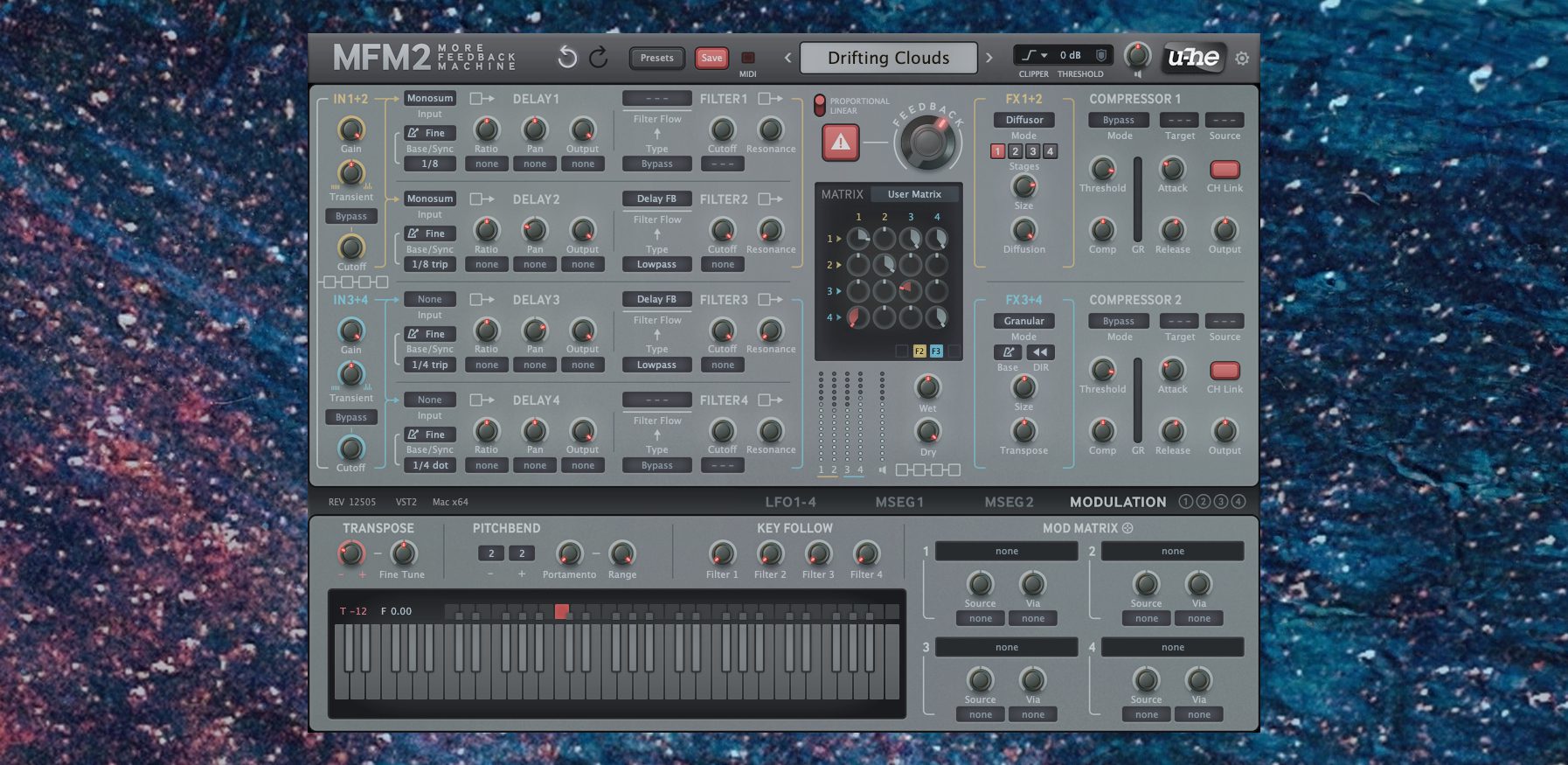The image size is (1568, 765).
Task: Toggle Compressor 1 CH Link button
Action: point(1225,170)
